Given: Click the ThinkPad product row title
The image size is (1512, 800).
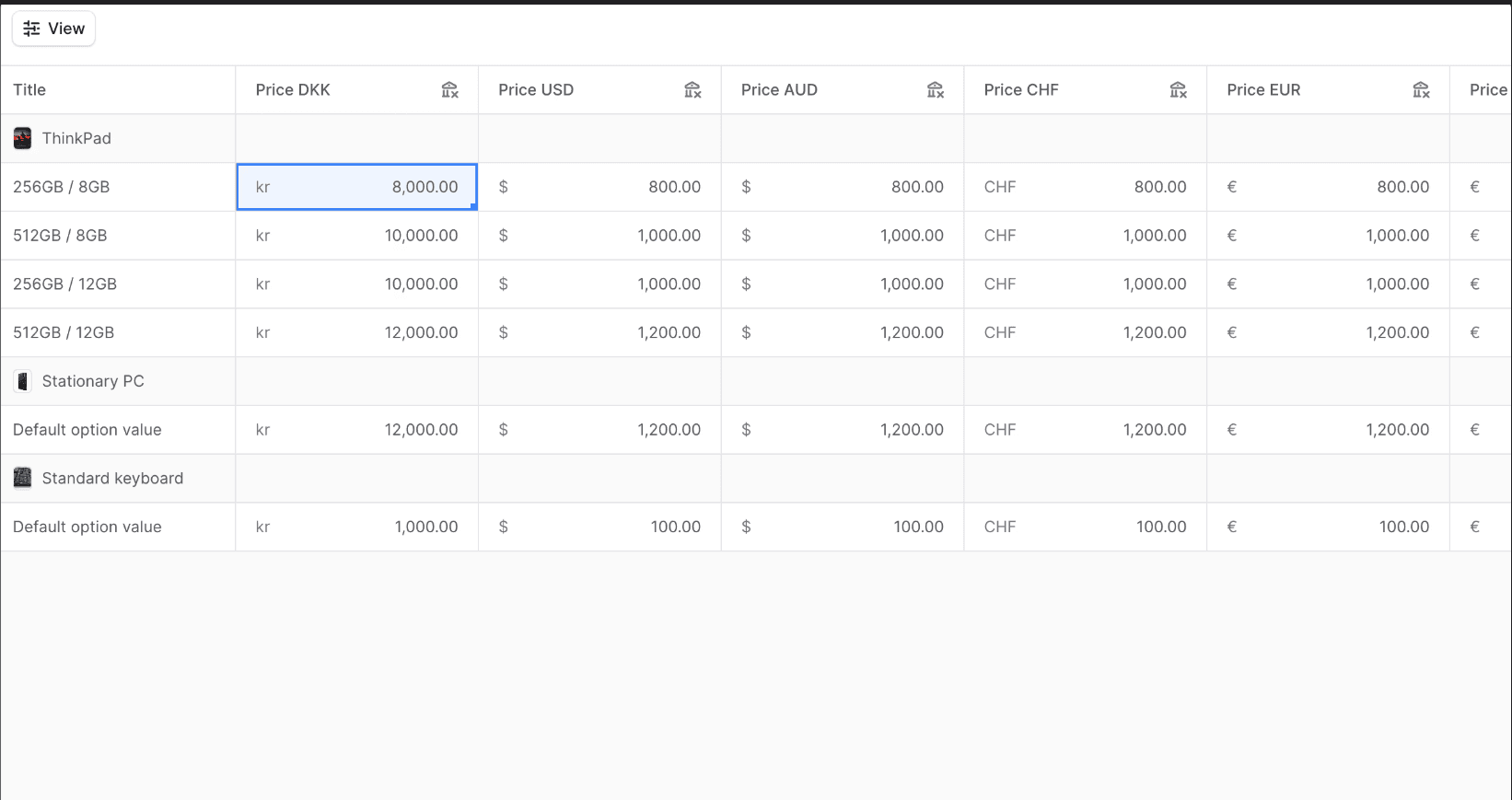Looking at the screenshot, I should pos(76,139).
